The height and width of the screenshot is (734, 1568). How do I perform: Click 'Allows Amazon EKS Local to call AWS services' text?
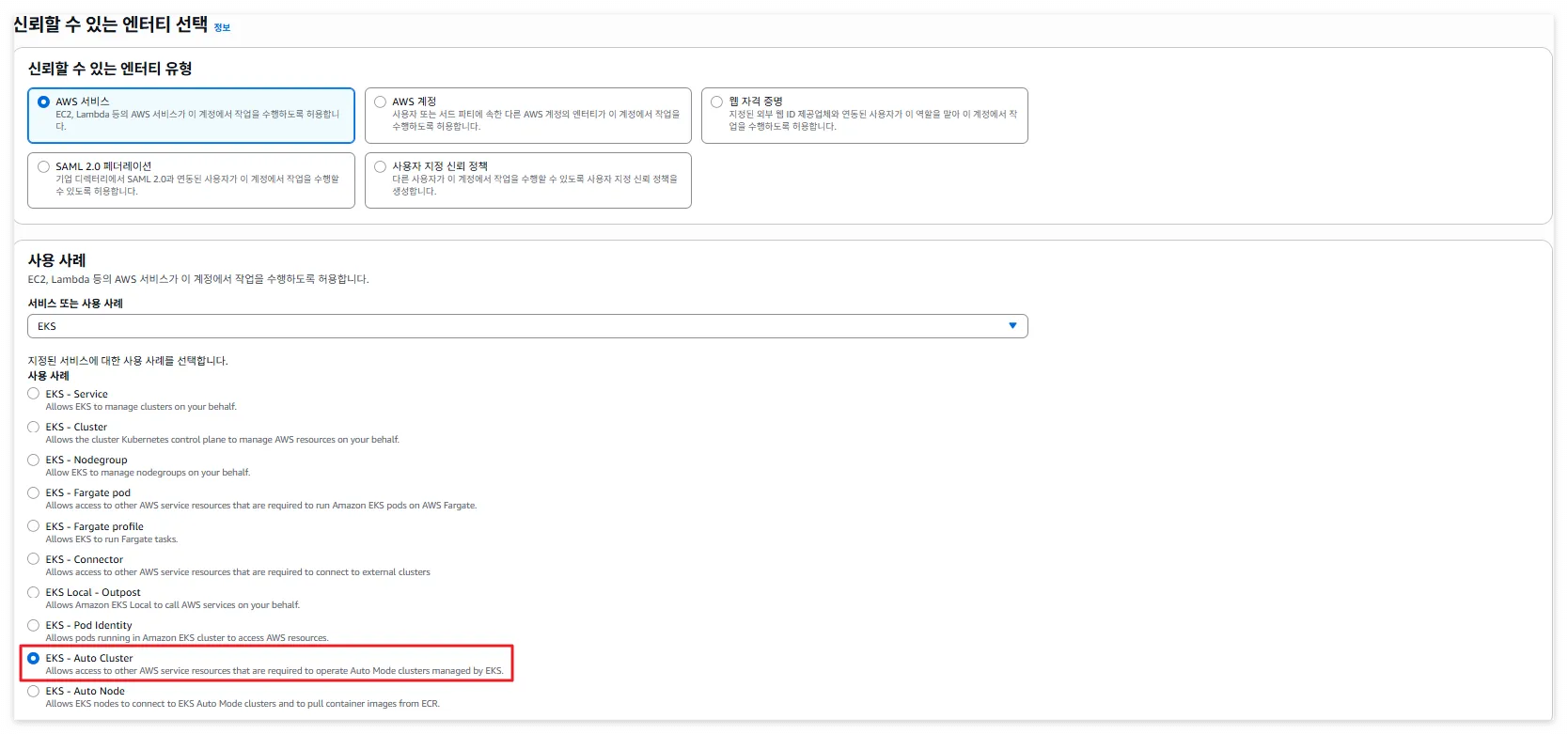[x=172, y=605]
